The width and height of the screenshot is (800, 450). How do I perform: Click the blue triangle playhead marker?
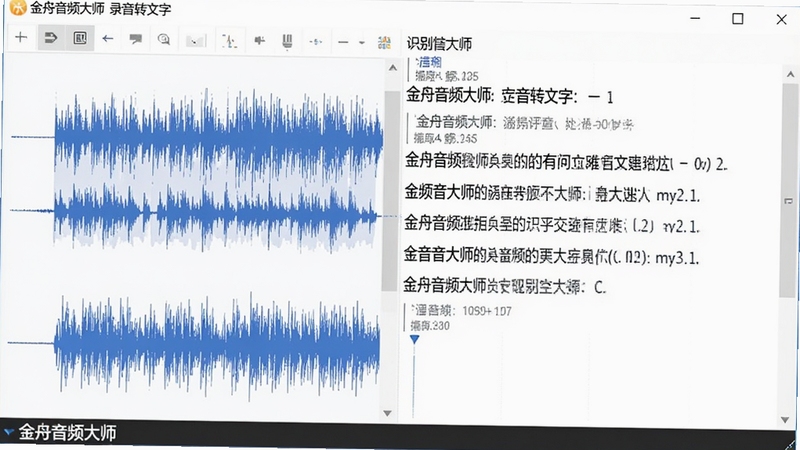point(414,339)
